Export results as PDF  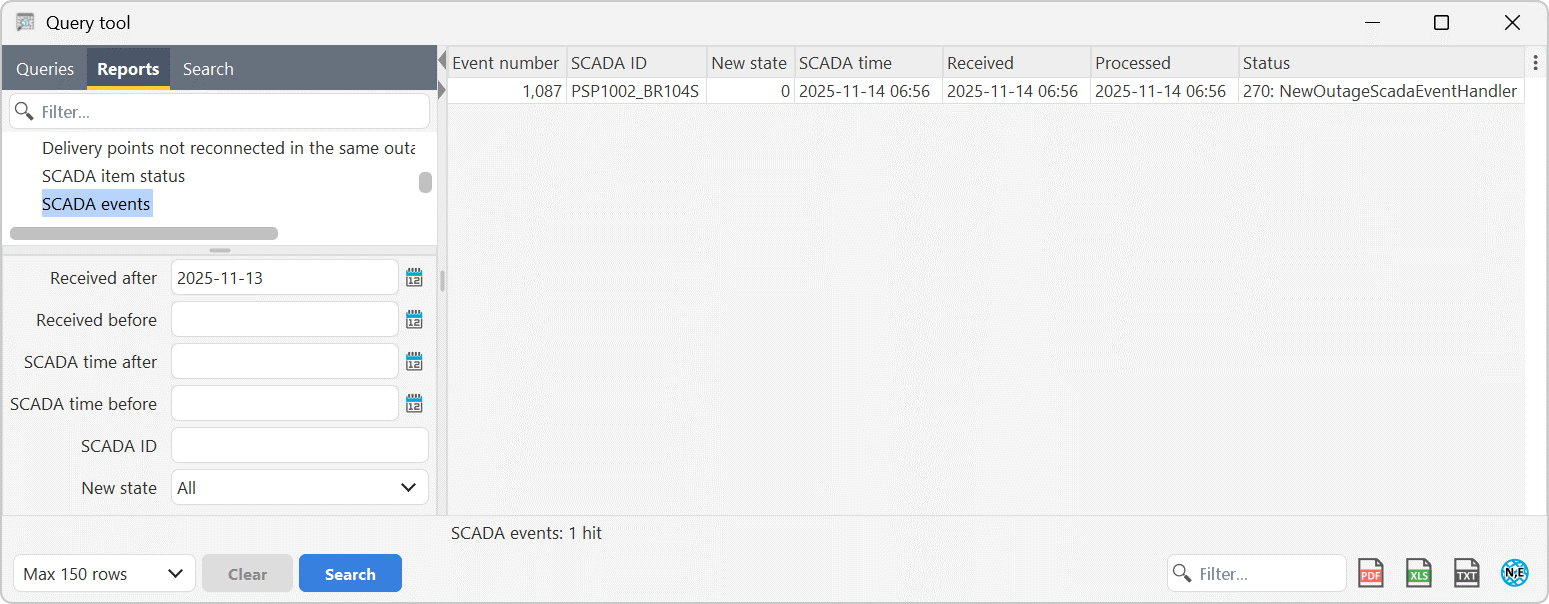pos(1370,573)
